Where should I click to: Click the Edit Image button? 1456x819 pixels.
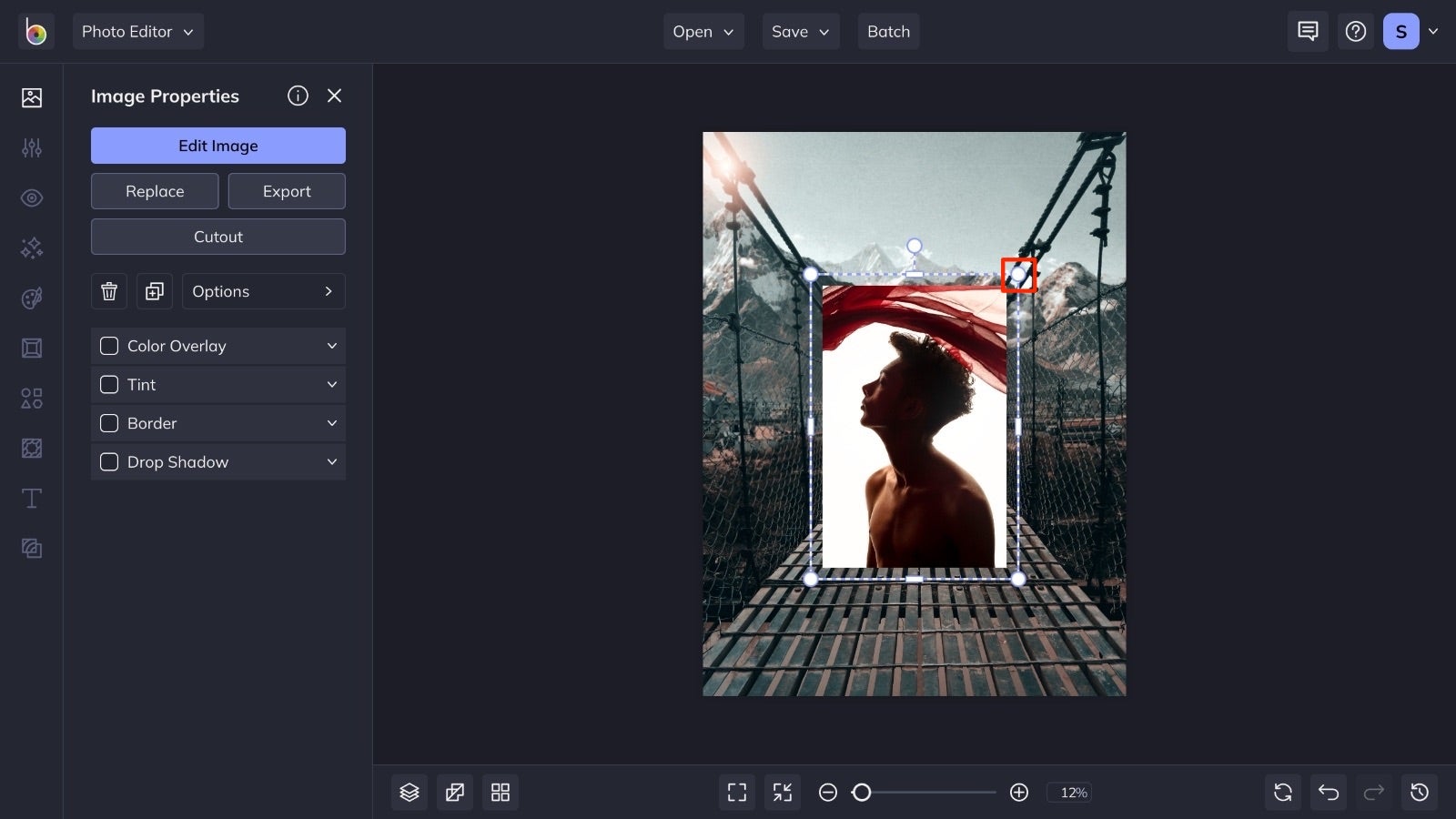[217, 145]
